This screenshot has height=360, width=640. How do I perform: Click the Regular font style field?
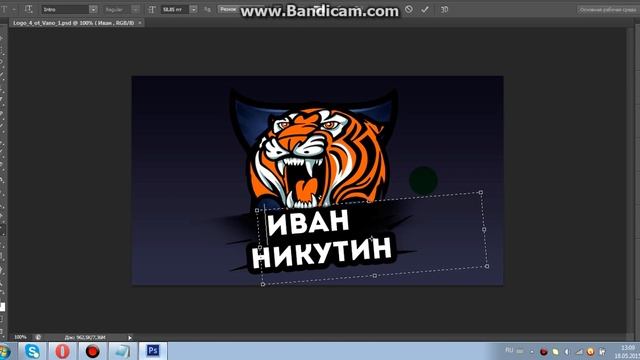click(x=116, y=9)
